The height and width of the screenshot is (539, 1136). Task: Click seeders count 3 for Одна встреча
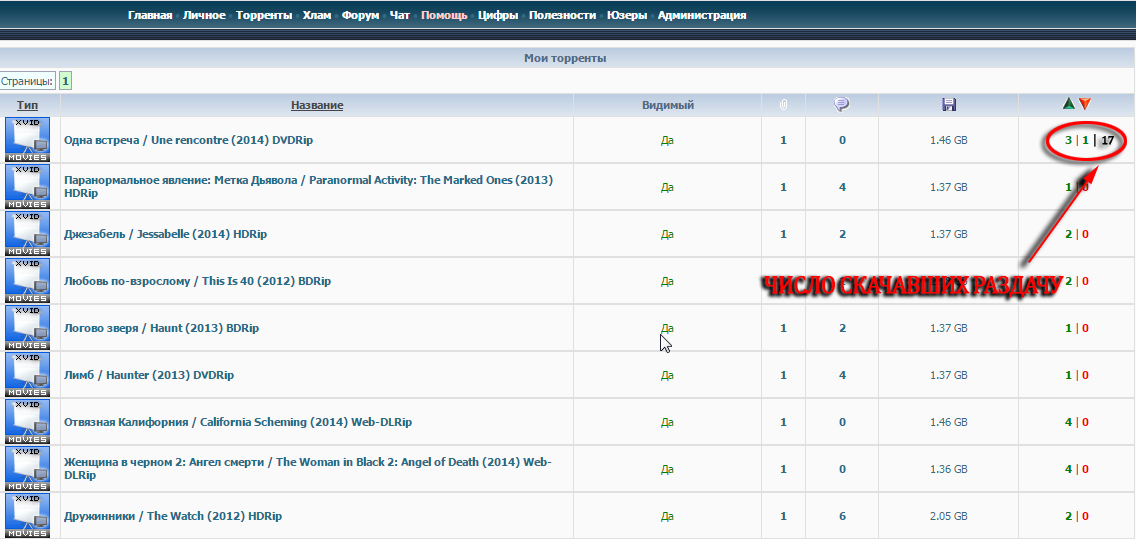1069,140
